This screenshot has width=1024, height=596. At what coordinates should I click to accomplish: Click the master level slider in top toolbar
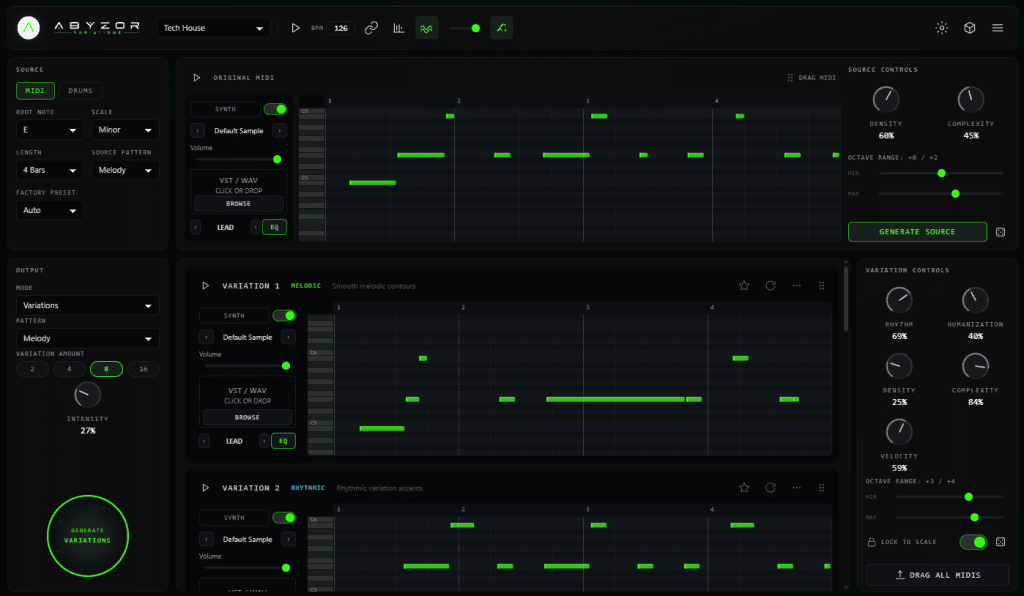coord(465,28)
